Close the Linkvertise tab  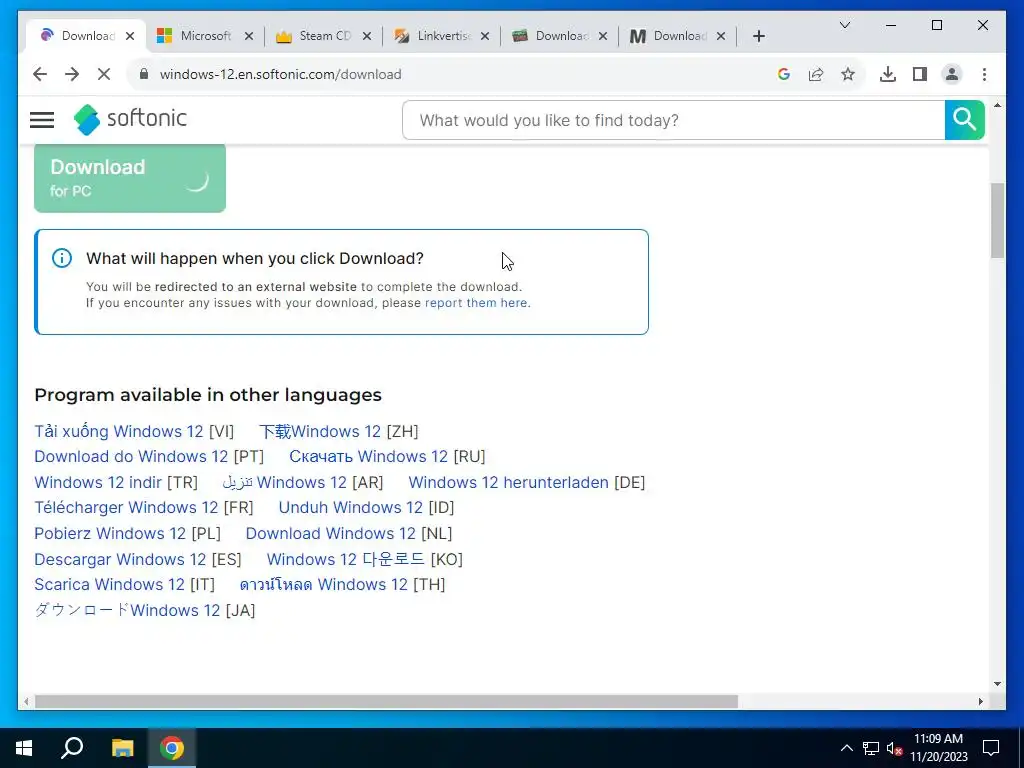(485, 36)
